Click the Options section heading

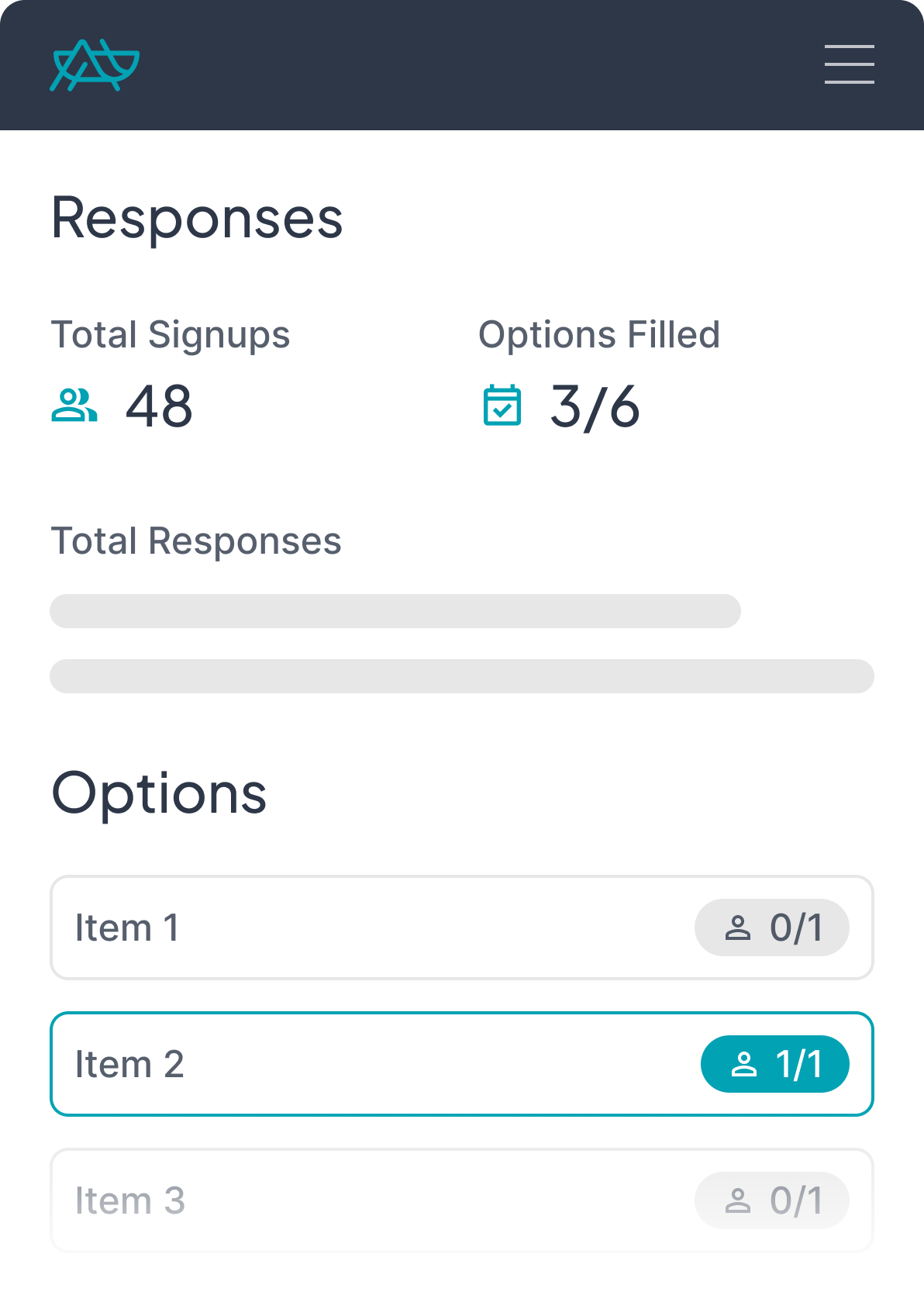[x=159, y=793]
